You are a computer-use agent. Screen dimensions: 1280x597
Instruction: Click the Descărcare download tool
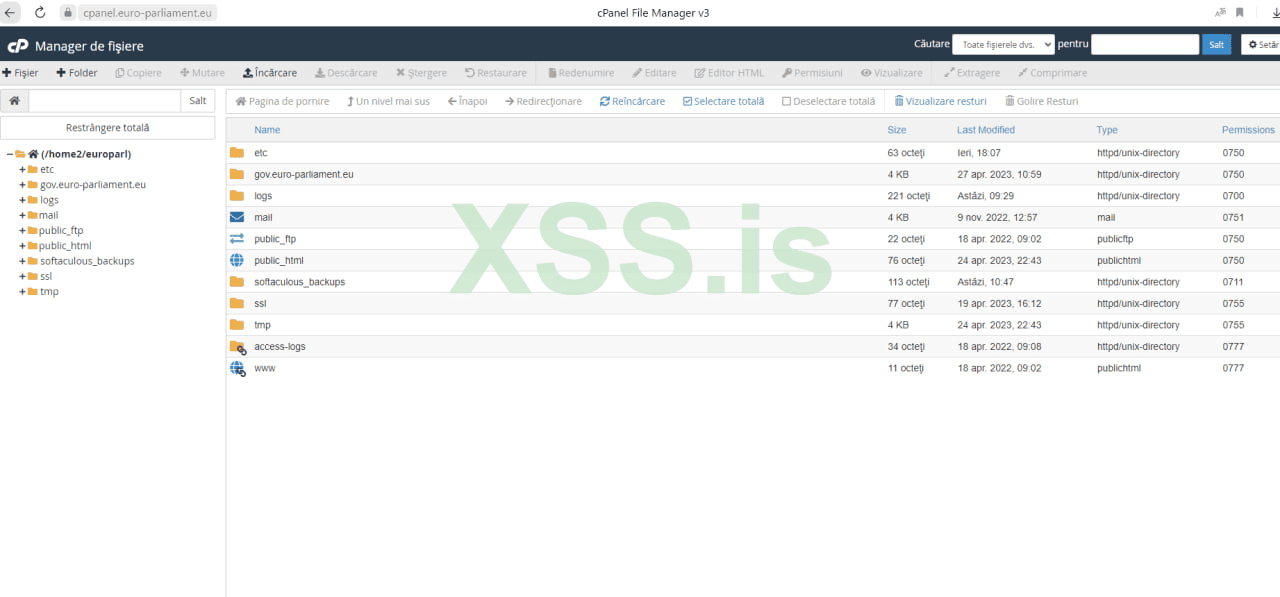click(346, 73)
